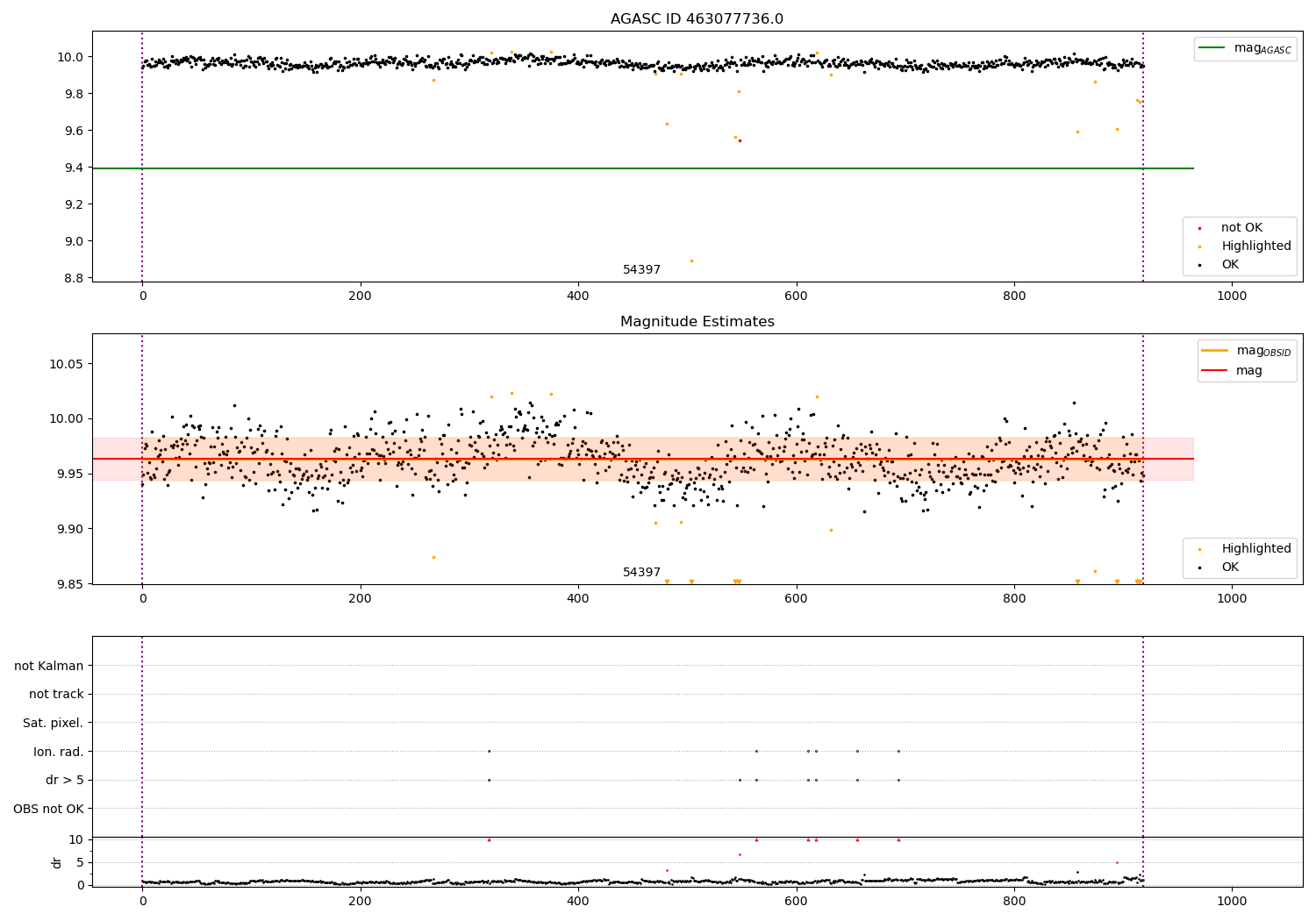Screen dimensions: 1316x921
Task: Click the "54397" annotation in the top plot
Action: [641, 270]
